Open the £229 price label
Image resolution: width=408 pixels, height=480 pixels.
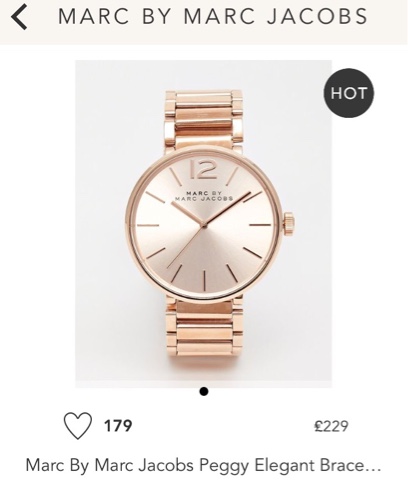331,426
